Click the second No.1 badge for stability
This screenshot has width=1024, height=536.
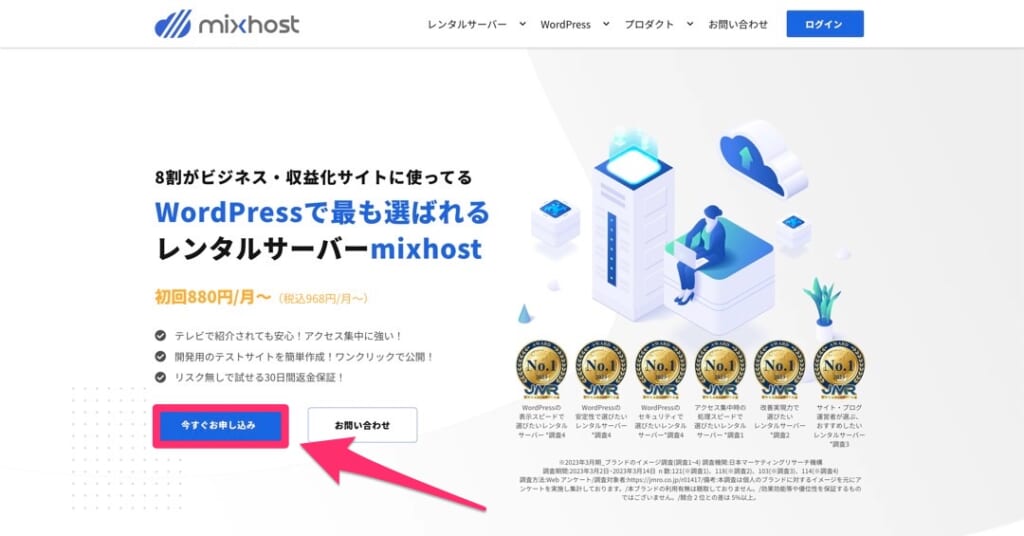[x=601, y=368]
